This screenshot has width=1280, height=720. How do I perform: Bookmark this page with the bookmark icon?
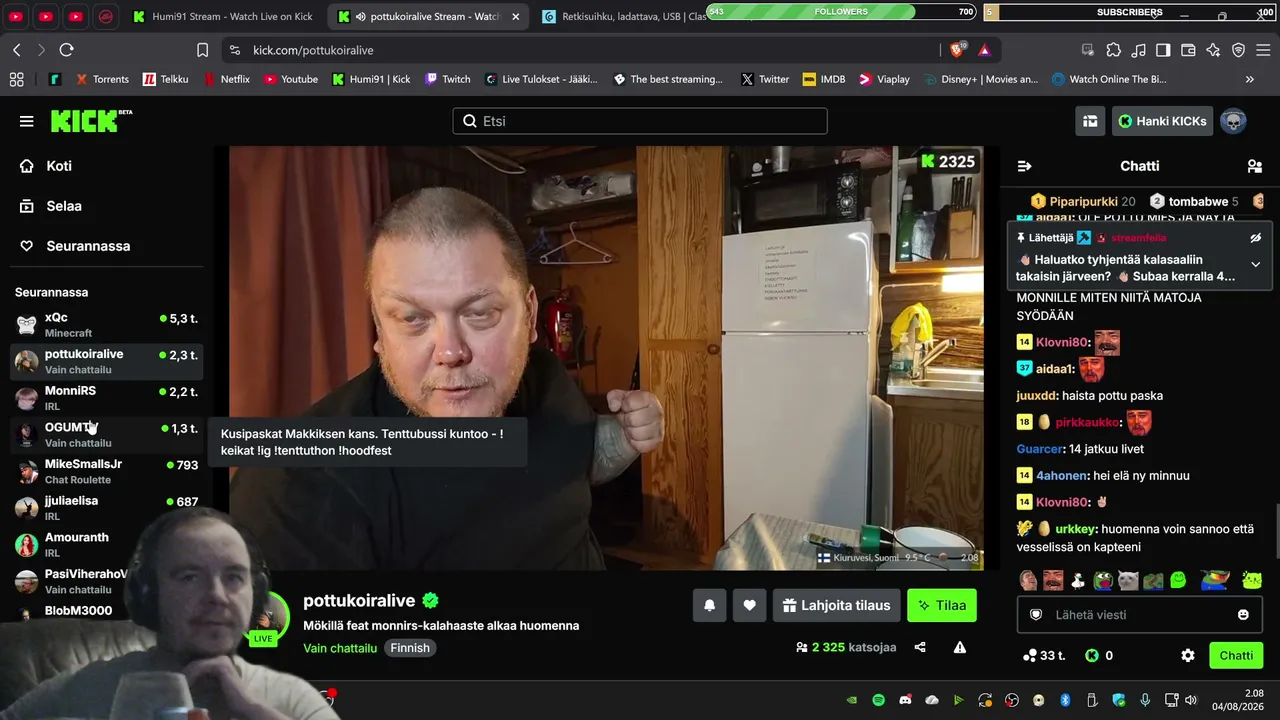[x=203, y=50]
